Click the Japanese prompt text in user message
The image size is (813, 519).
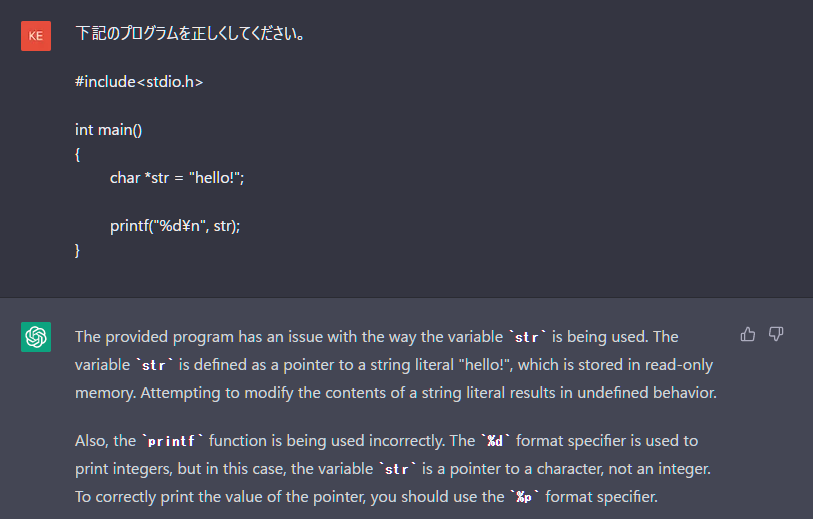(190, 34)
